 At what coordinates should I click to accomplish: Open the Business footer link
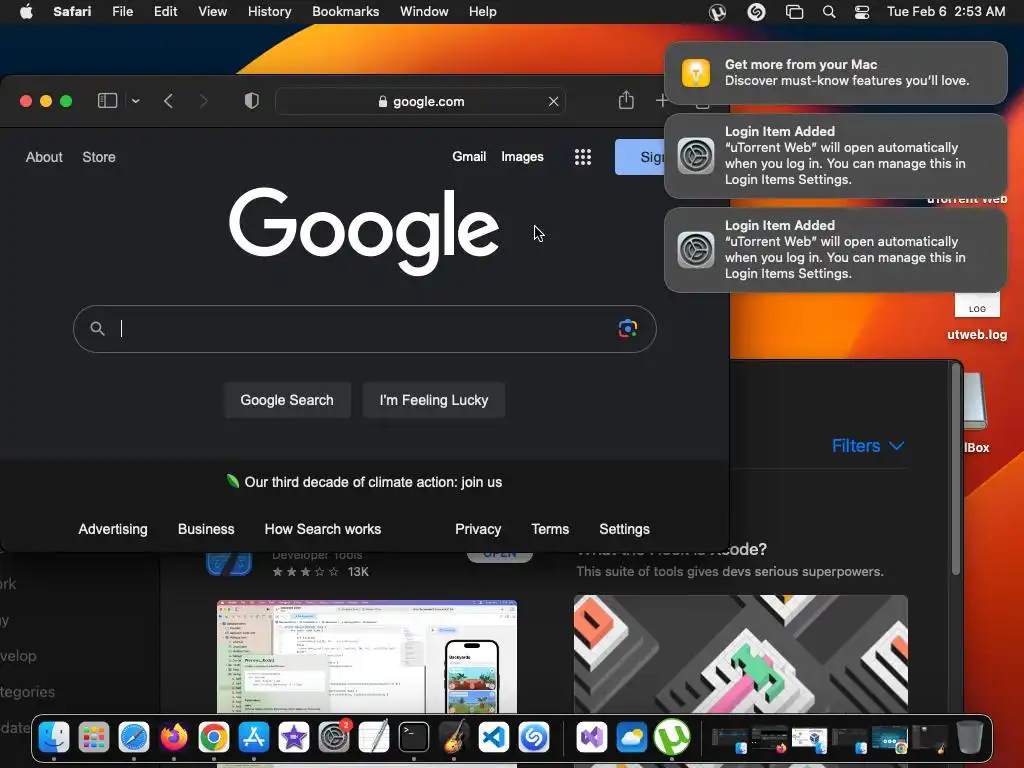pos(206,529)
